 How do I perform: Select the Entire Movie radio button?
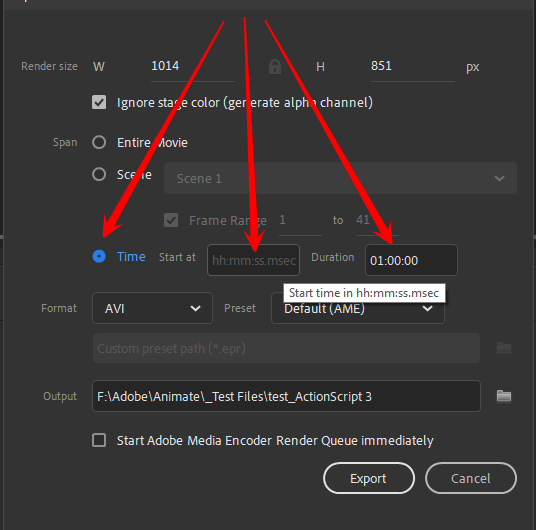point(99,142)
